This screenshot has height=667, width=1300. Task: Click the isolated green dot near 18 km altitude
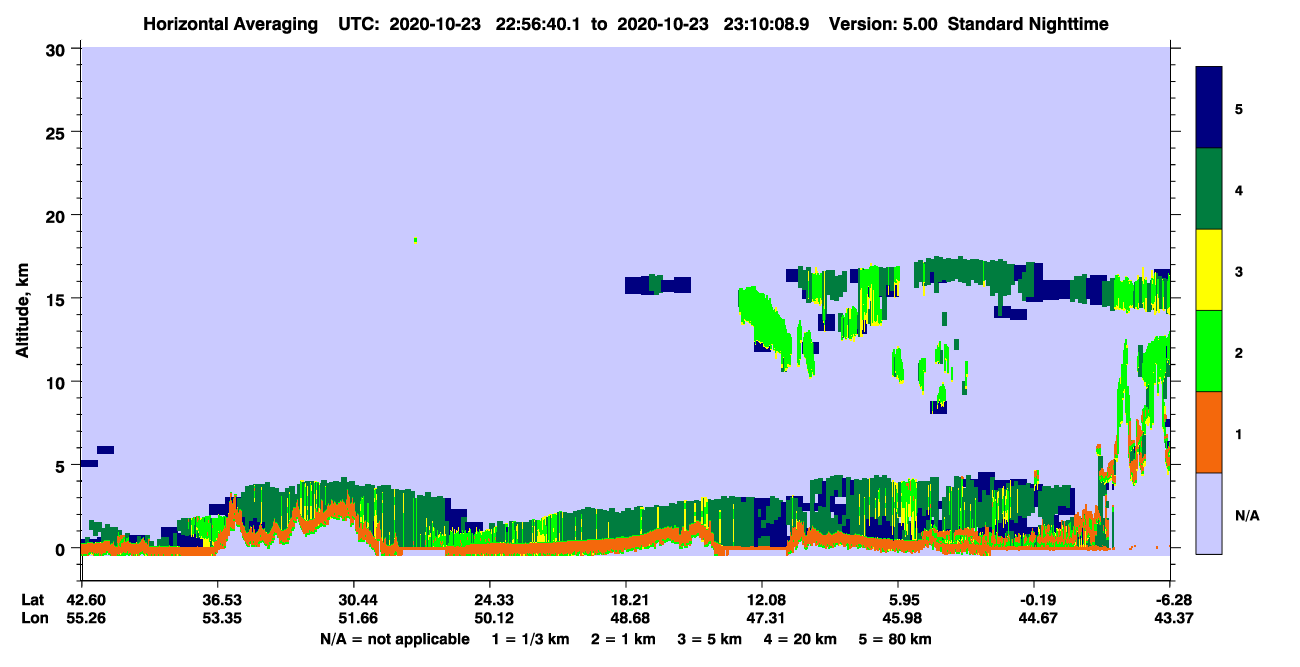point(415,240)
